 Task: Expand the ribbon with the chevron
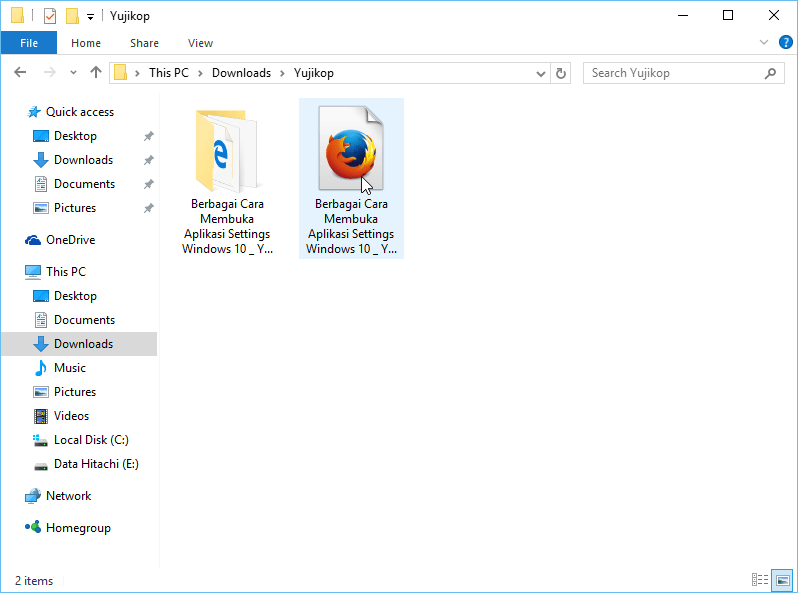763,42
